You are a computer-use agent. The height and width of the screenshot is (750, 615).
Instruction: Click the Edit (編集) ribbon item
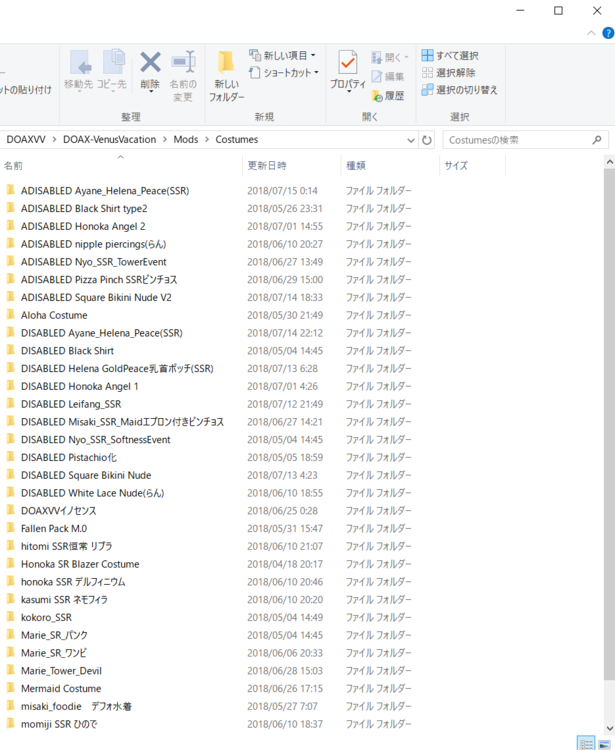[388, 77]
